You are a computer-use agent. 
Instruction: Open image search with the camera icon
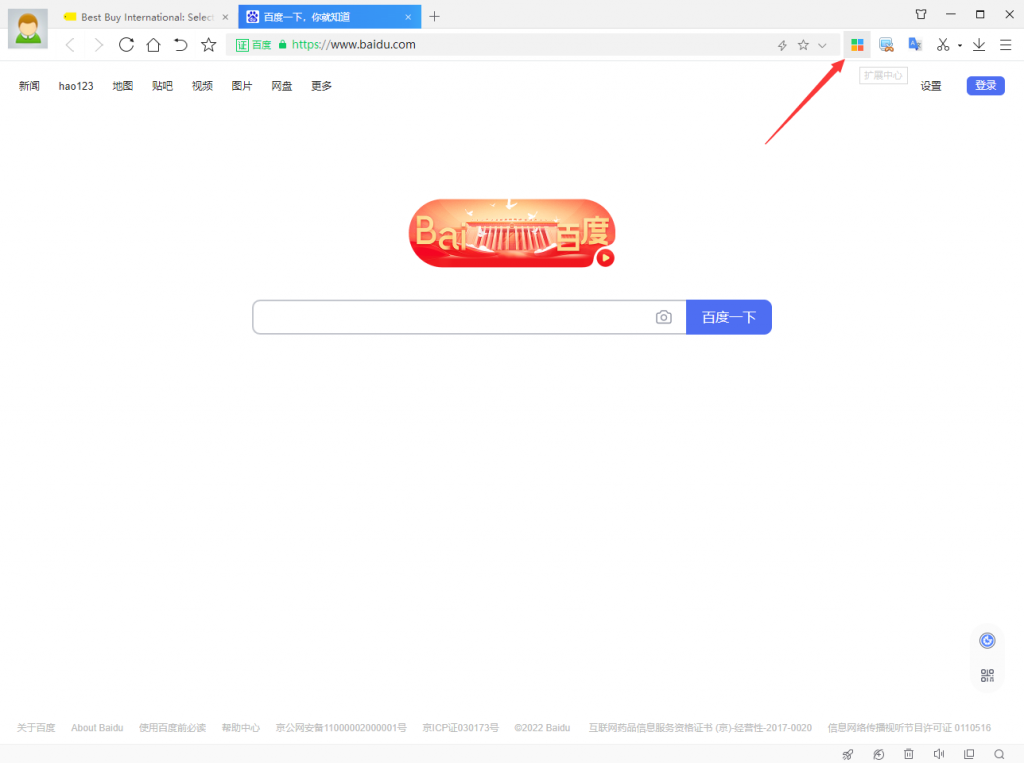[664, 317]
